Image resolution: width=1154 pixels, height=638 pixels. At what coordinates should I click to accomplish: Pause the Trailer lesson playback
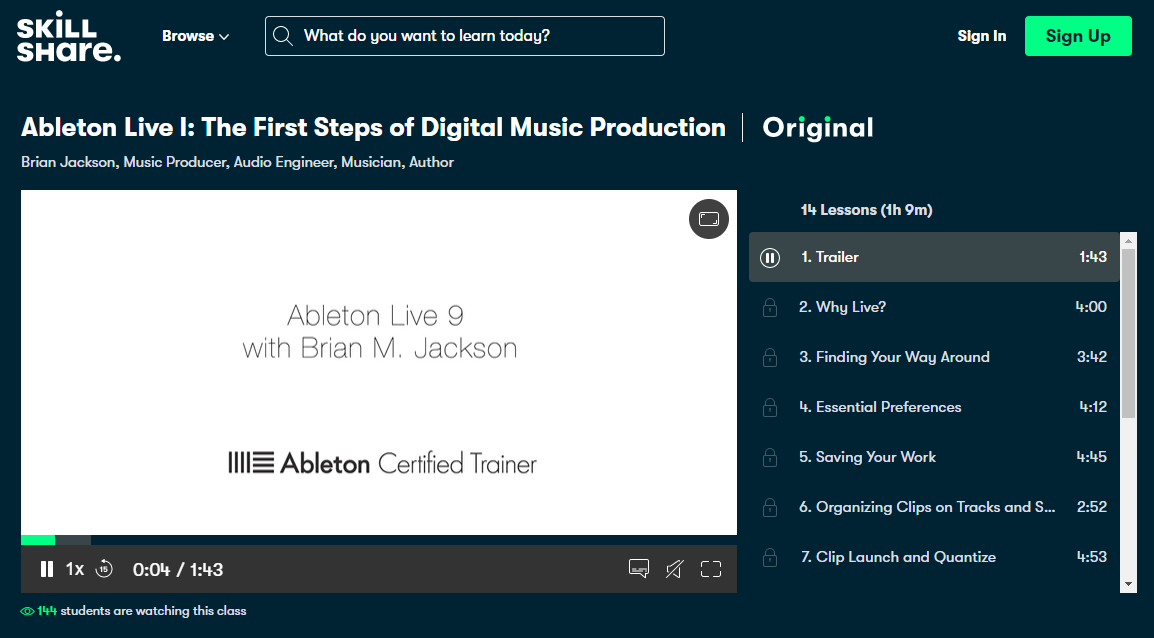[x=770, y=257]
